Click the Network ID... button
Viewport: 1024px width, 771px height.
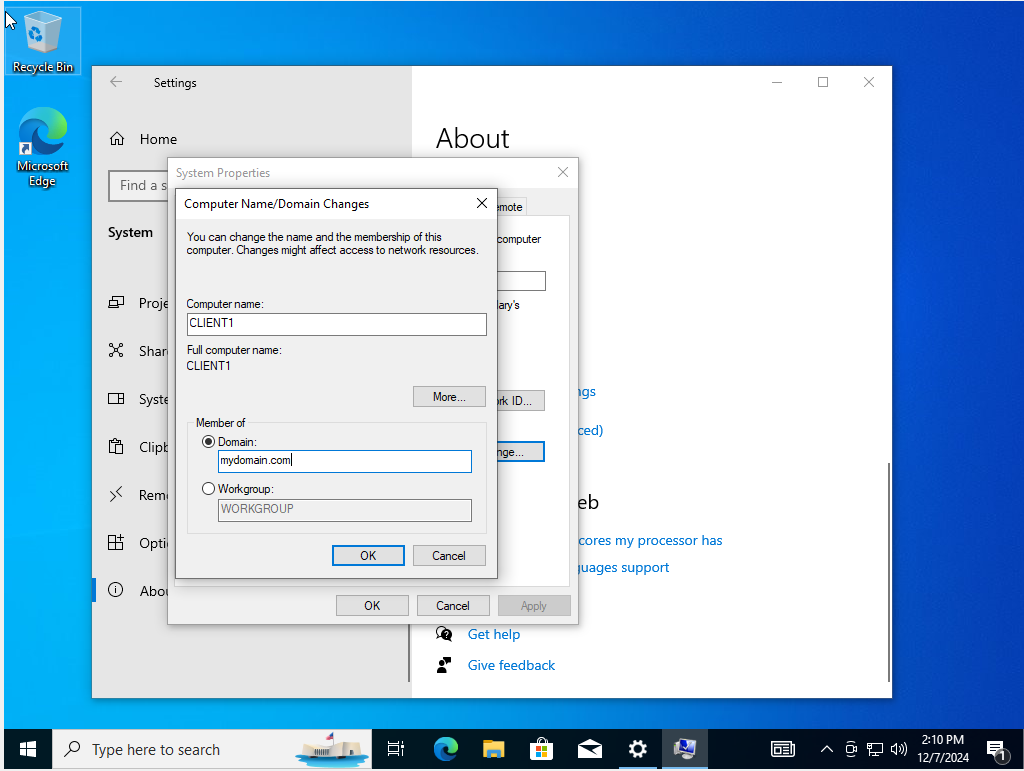point(520,400)
